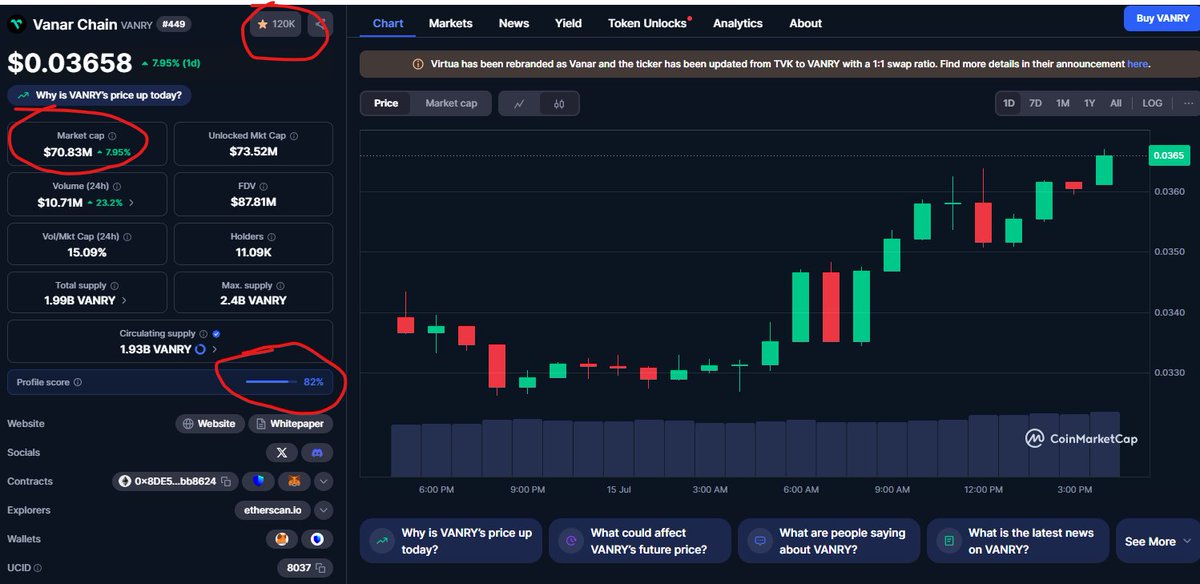The image size is (1200, 584).
Task: Set chart range to 1Y
Action: (x=1090, y=103)
